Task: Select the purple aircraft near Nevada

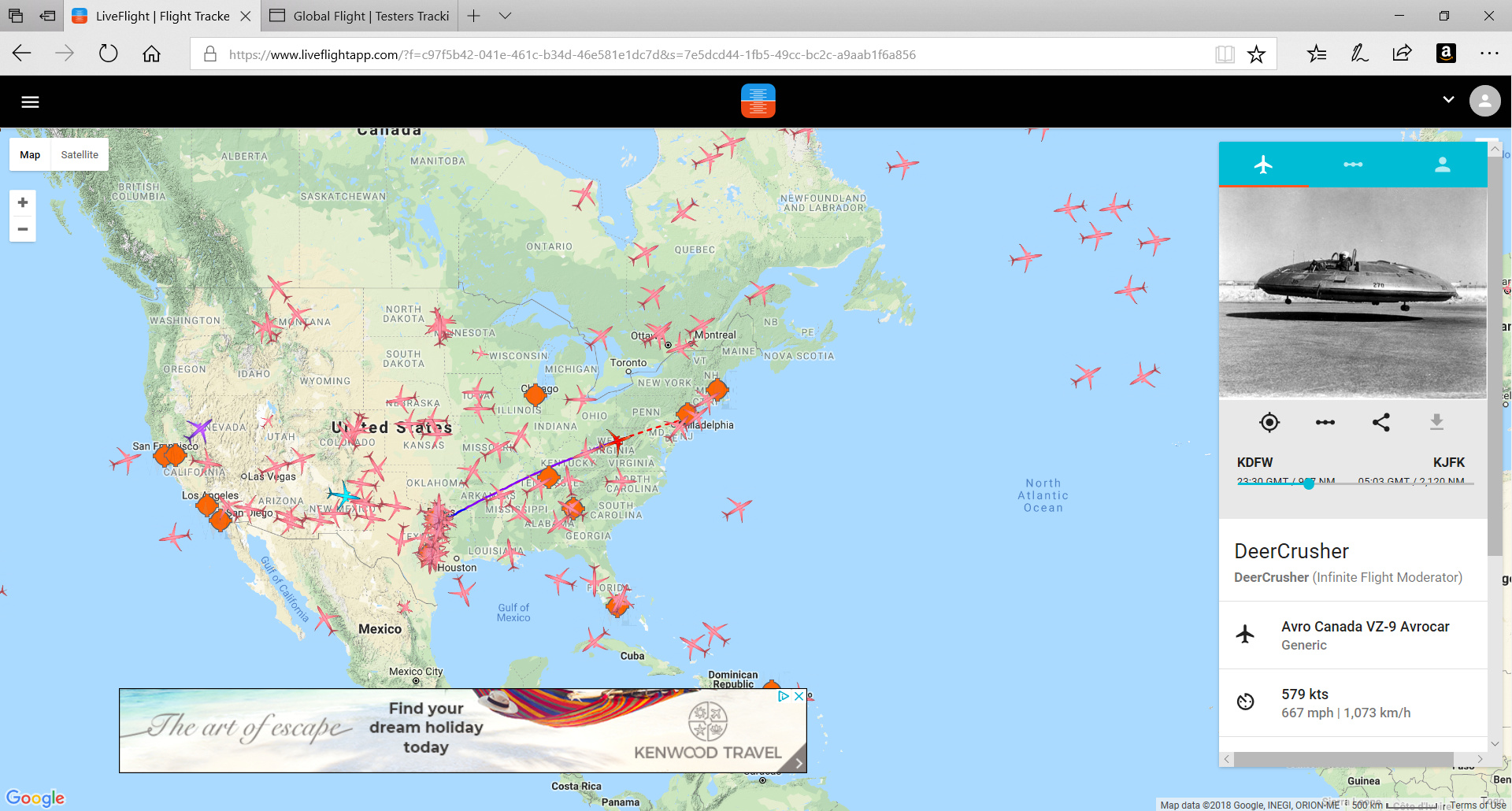Action: (x=198, y=430)
